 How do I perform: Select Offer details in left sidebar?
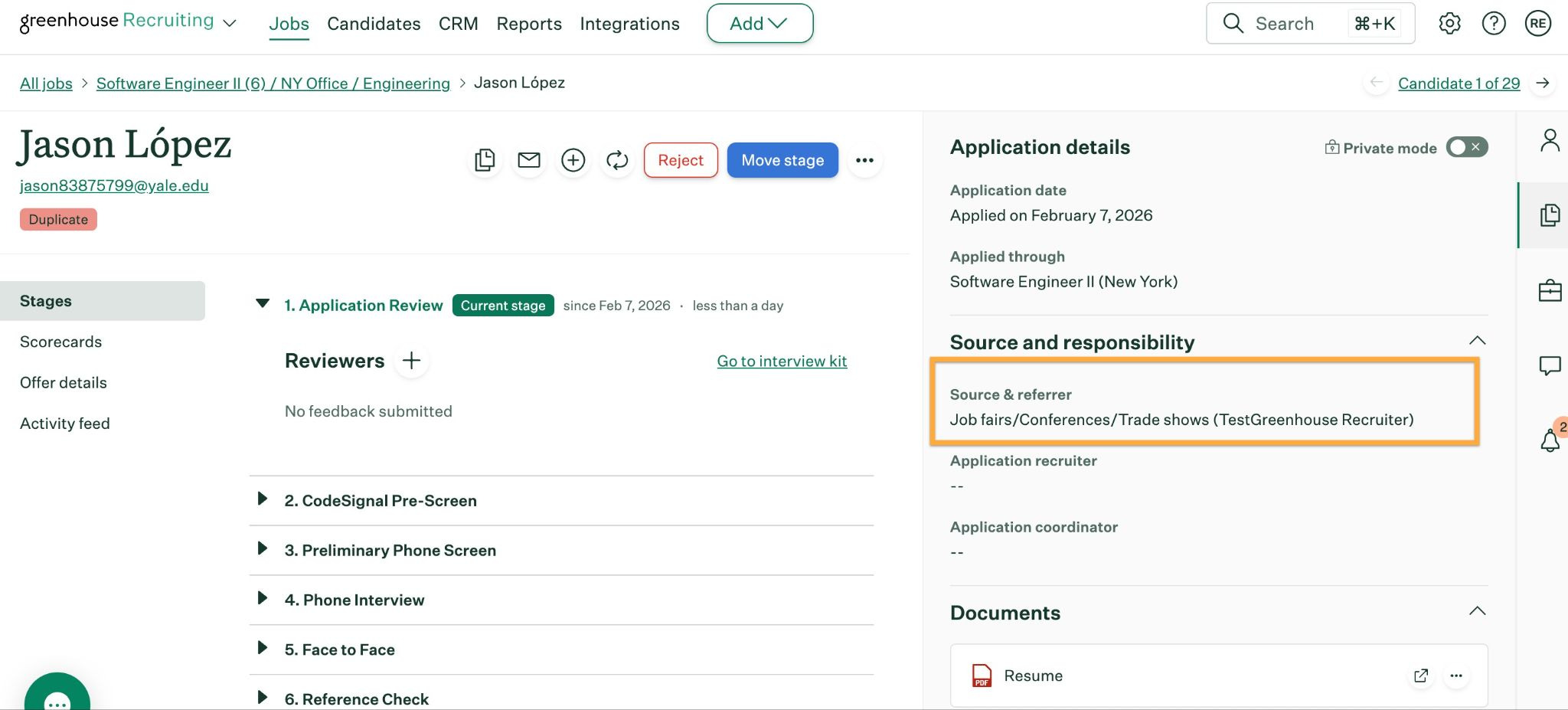pyautogui.click(x=64, y=382)
